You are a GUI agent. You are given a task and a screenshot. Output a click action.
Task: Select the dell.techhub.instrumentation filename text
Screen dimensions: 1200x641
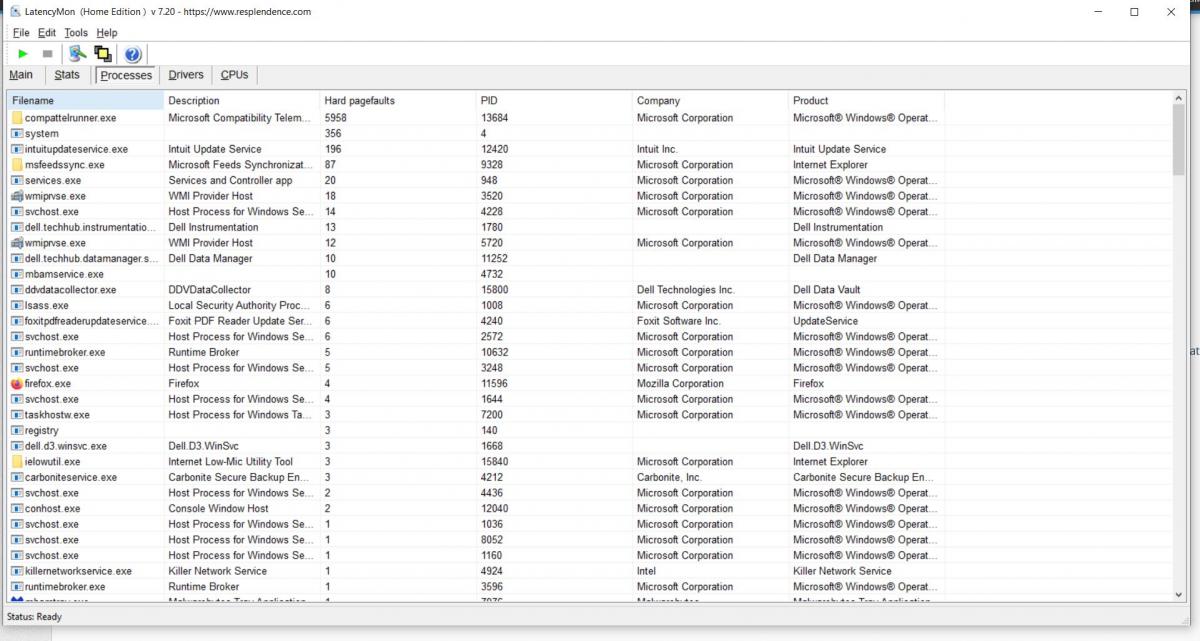pyautogui.click(x=91, y=227)
